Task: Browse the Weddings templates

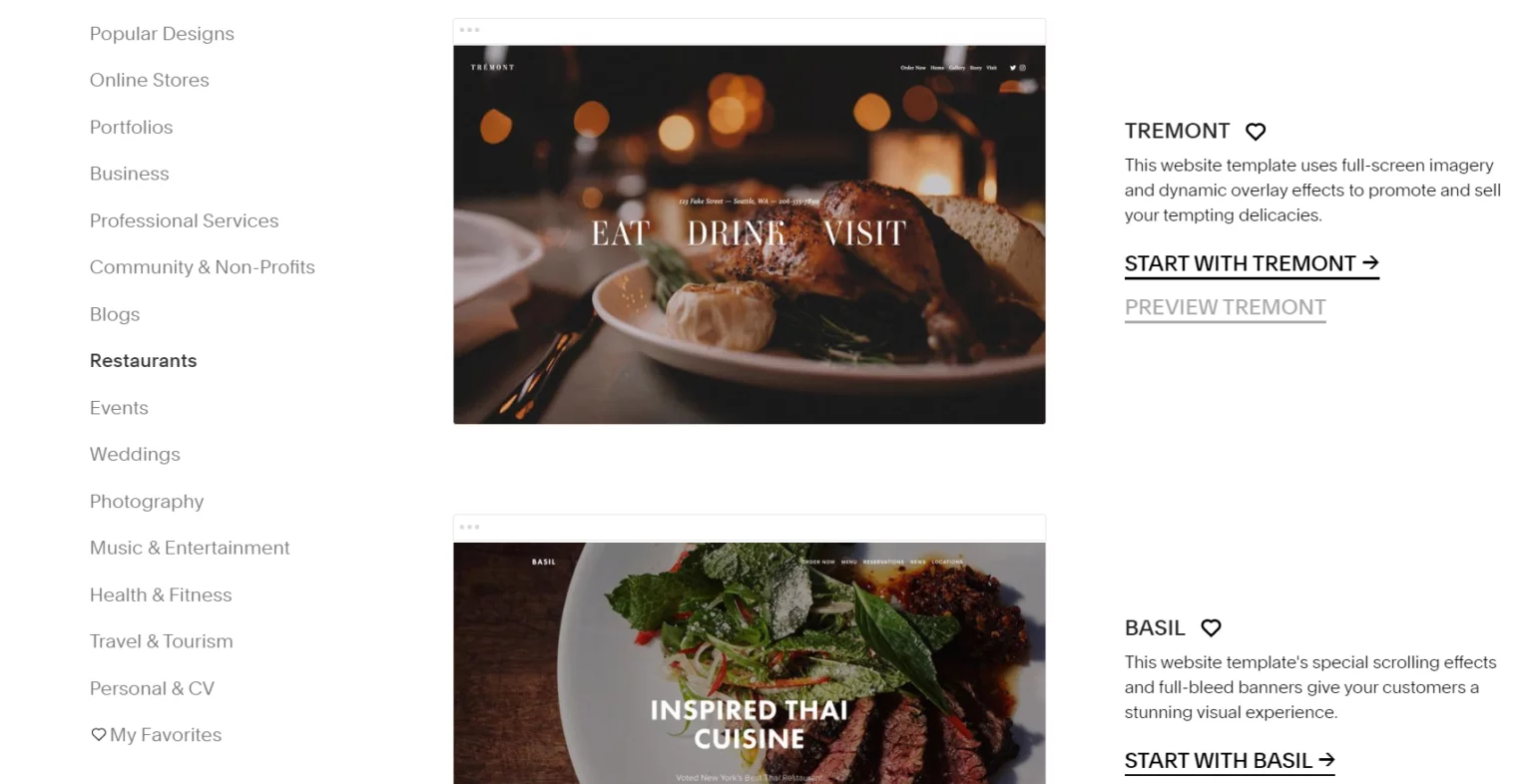Action: 135,455
